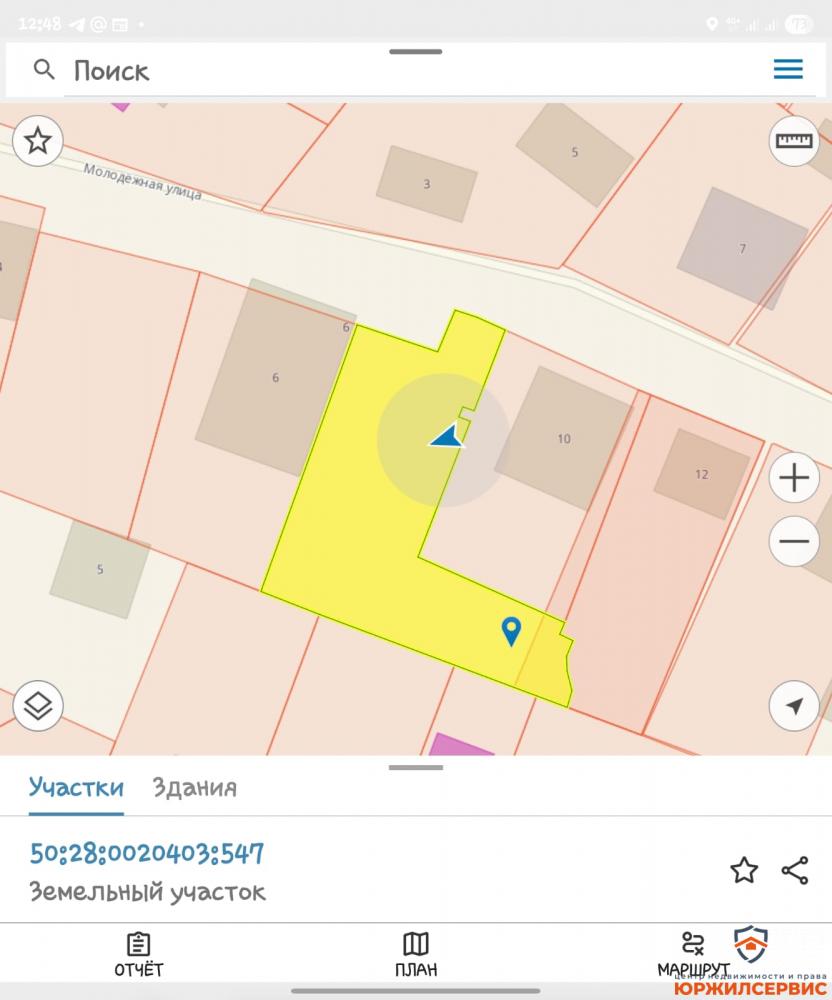Select the Участки tab

pyautogui.click(x=76, y=788)
